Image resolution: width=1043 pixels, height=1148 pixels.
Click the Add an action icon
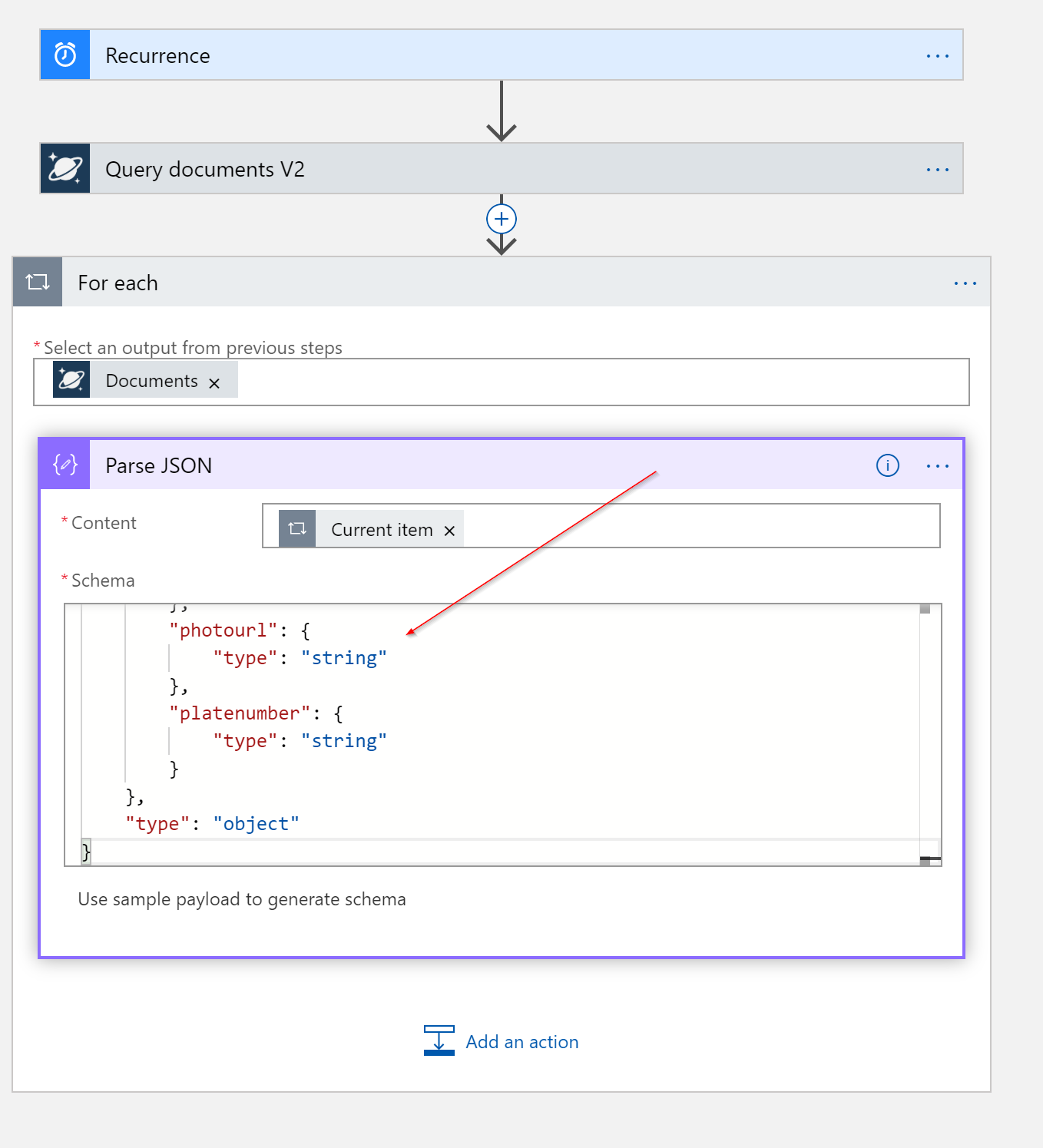pyautogui.click(x=439, y=1040)
